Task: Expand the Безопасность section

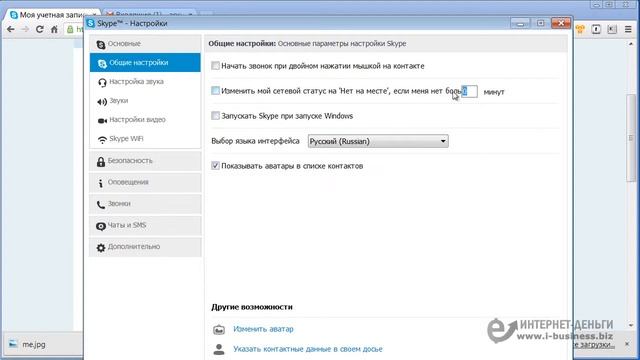Action: 145,161
